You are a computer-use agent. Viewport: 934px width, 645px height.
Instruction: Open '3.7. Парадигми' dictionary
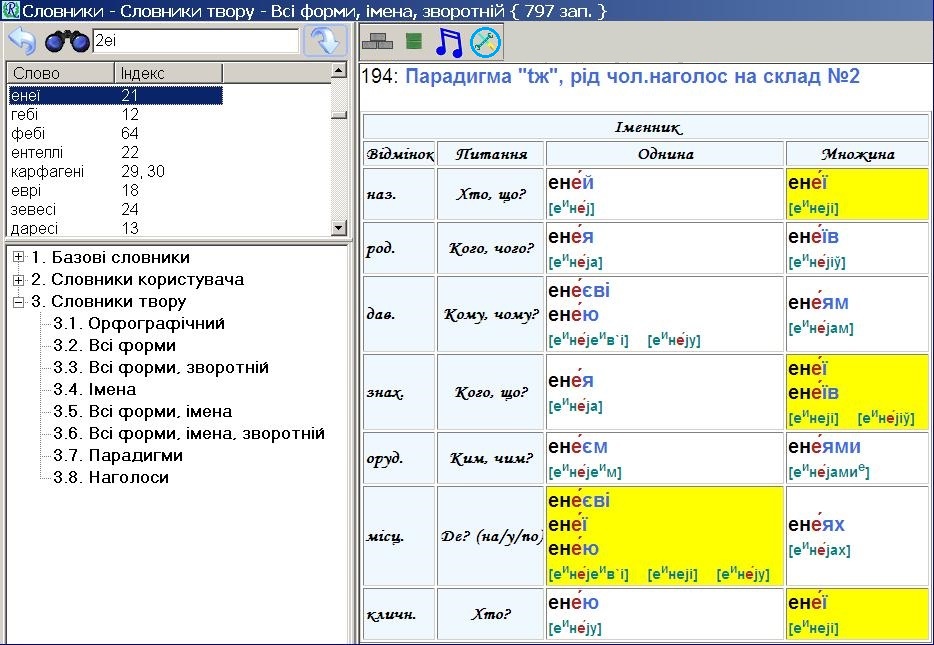tap(117, 456)
